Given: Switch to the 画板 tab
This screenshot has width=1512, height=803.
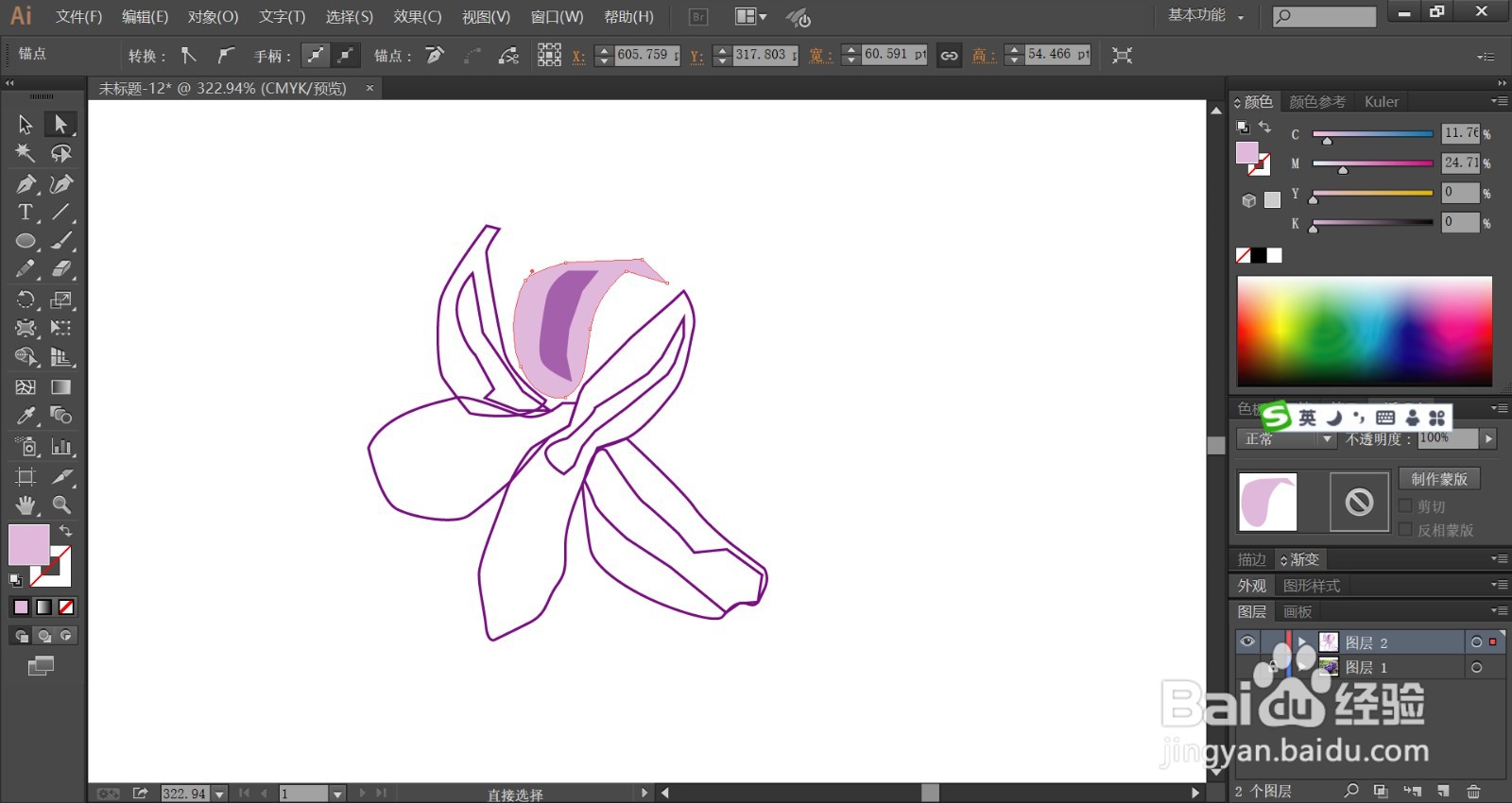Looking at the screenshot, I should (x=1297, y=611).
